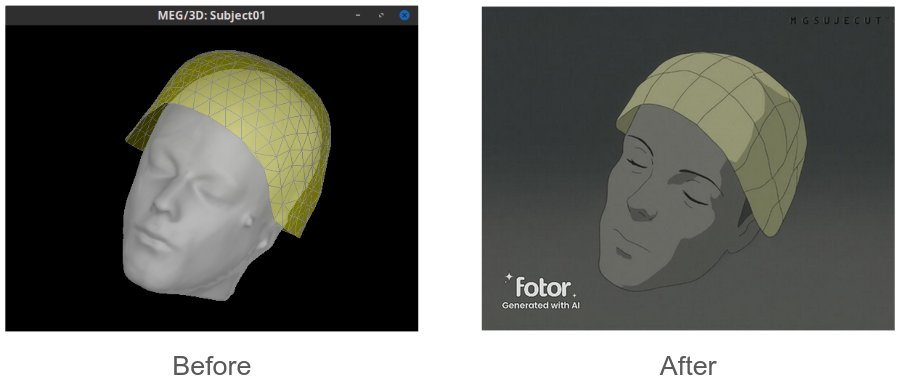Close the MEG/3D Subject01 window
This screenshot has height=389, width=904.
pos(404,16)
